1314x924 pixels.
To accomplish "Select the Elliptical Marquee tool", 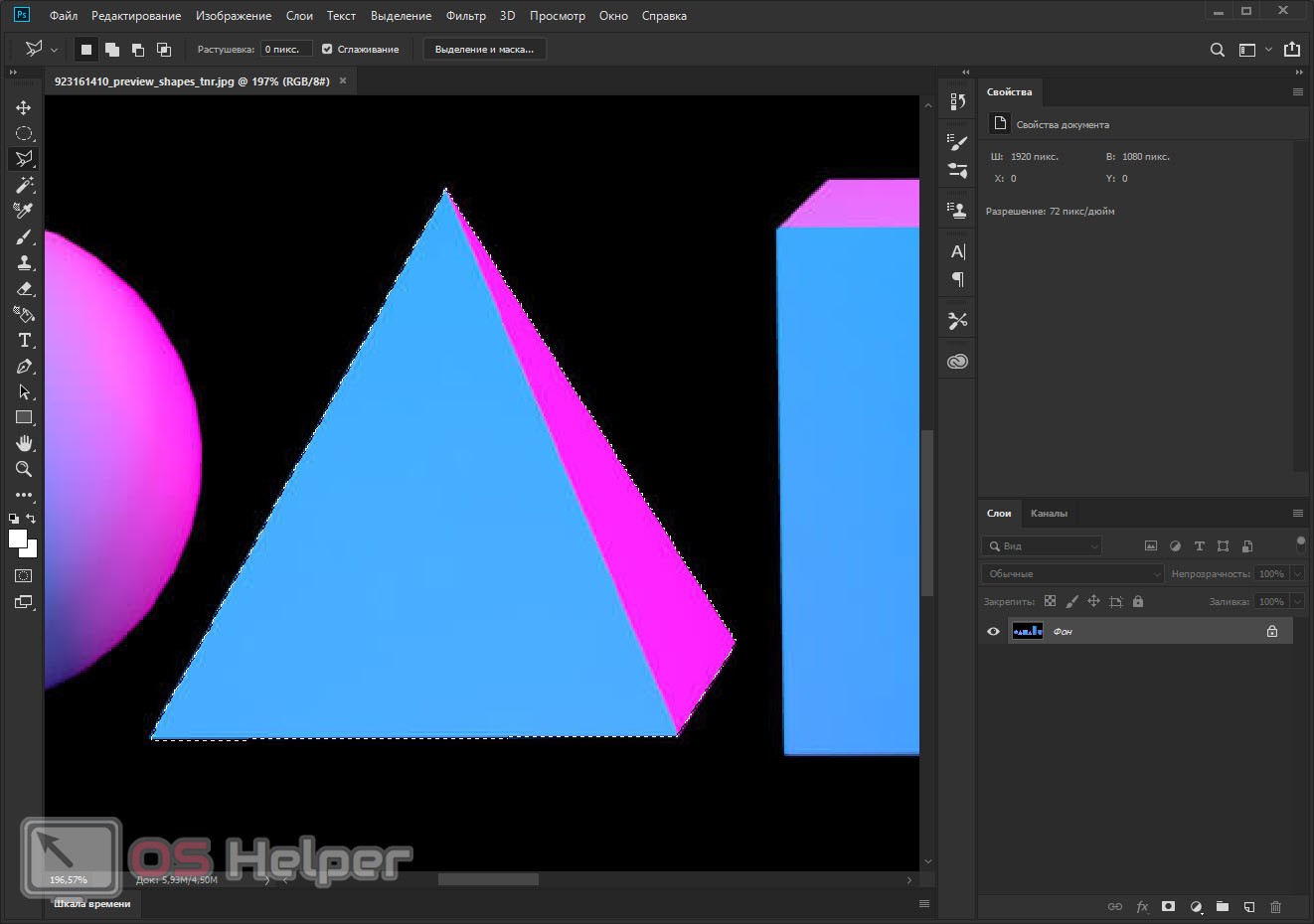I will (x=24, y=133).
